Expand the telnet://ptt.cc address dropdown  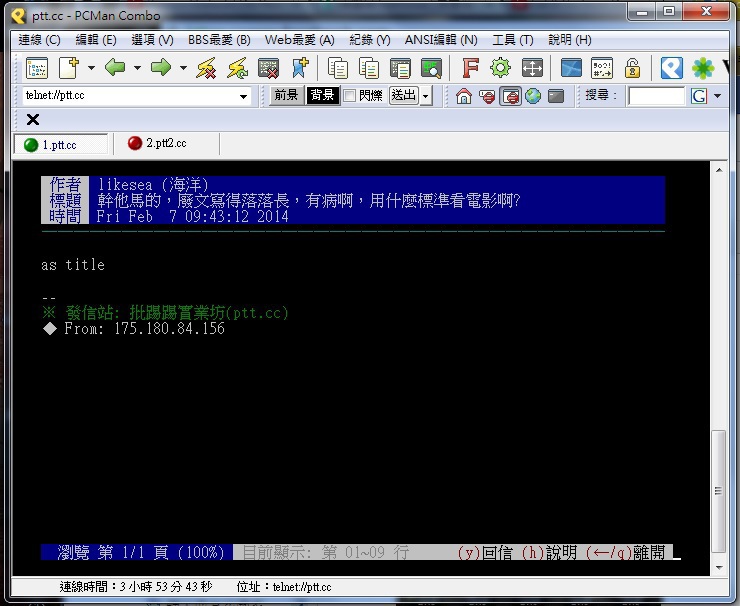pyautogui.click(x=244, y=96)
